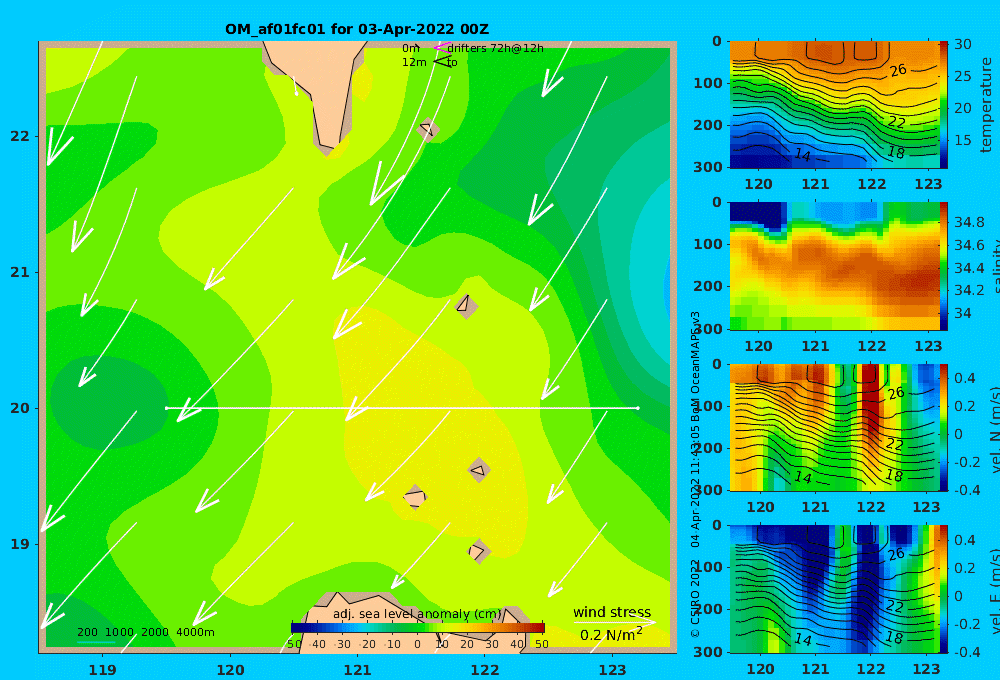Screen dimensions: 1000x680
Task: Click the west endpoint of the 20N transect line
Action: (166, 408)
